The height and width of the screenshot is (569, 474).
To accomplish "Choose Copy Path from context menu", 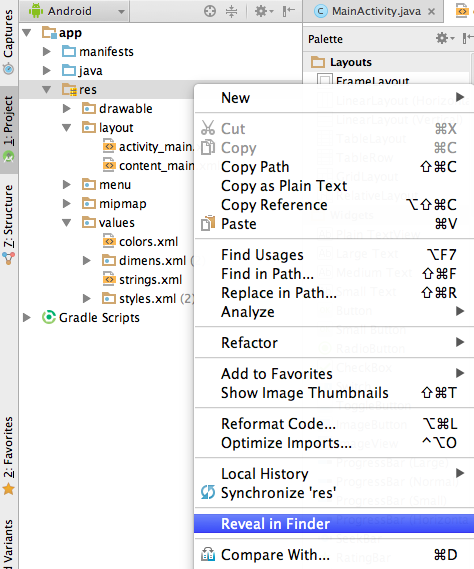I will pyautogui.click(x=334, y=167).
